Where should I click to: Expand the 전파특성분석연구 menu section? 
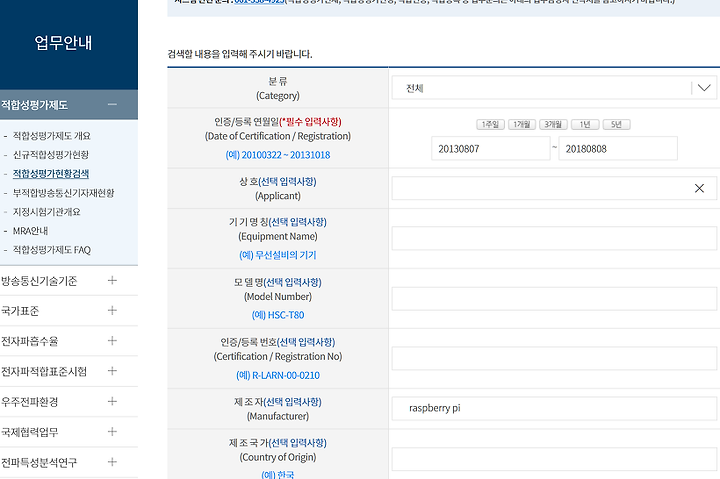pos(112,462)
